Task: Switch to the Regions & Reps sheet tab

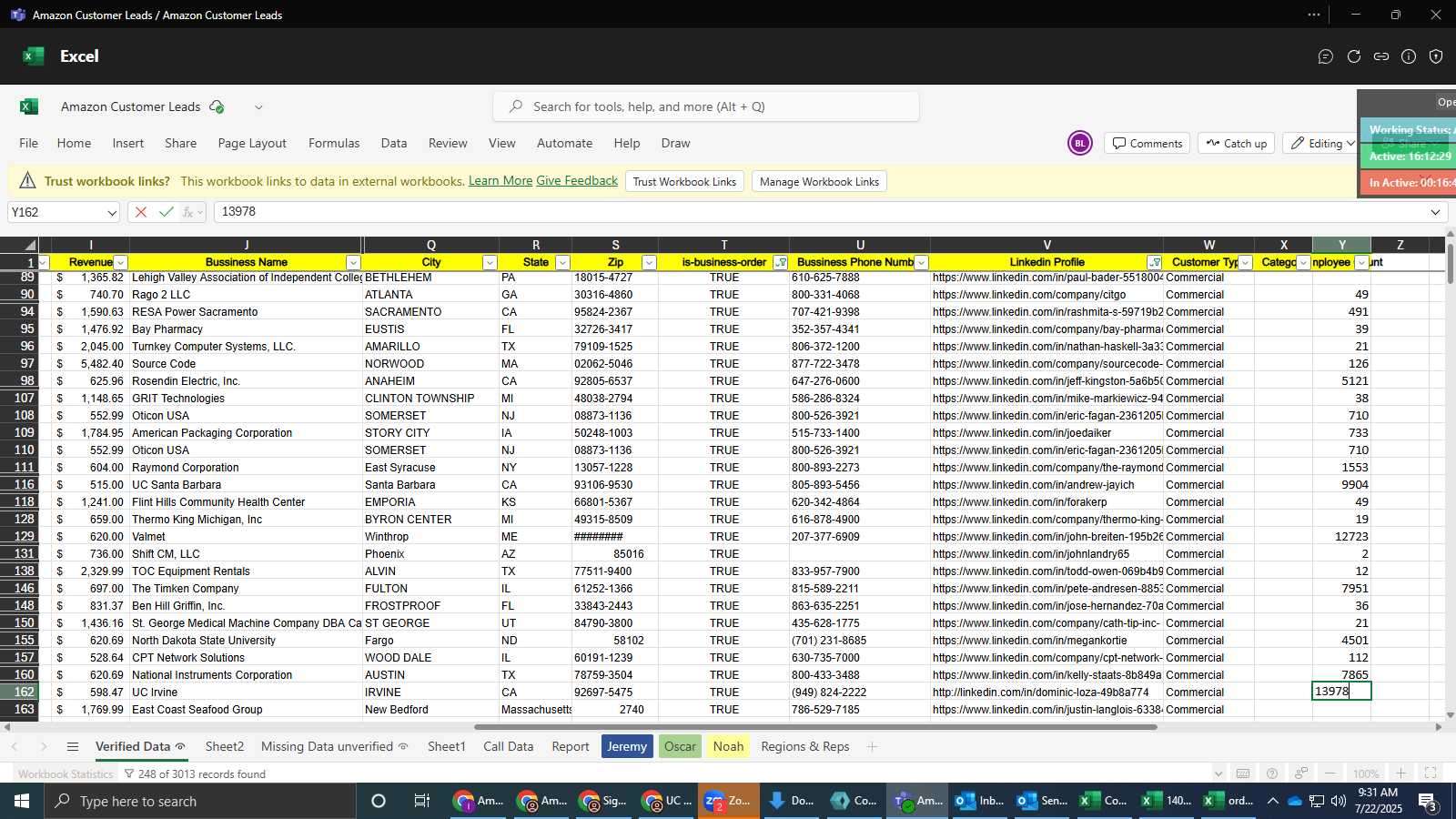Action: [x=805, y=746]
